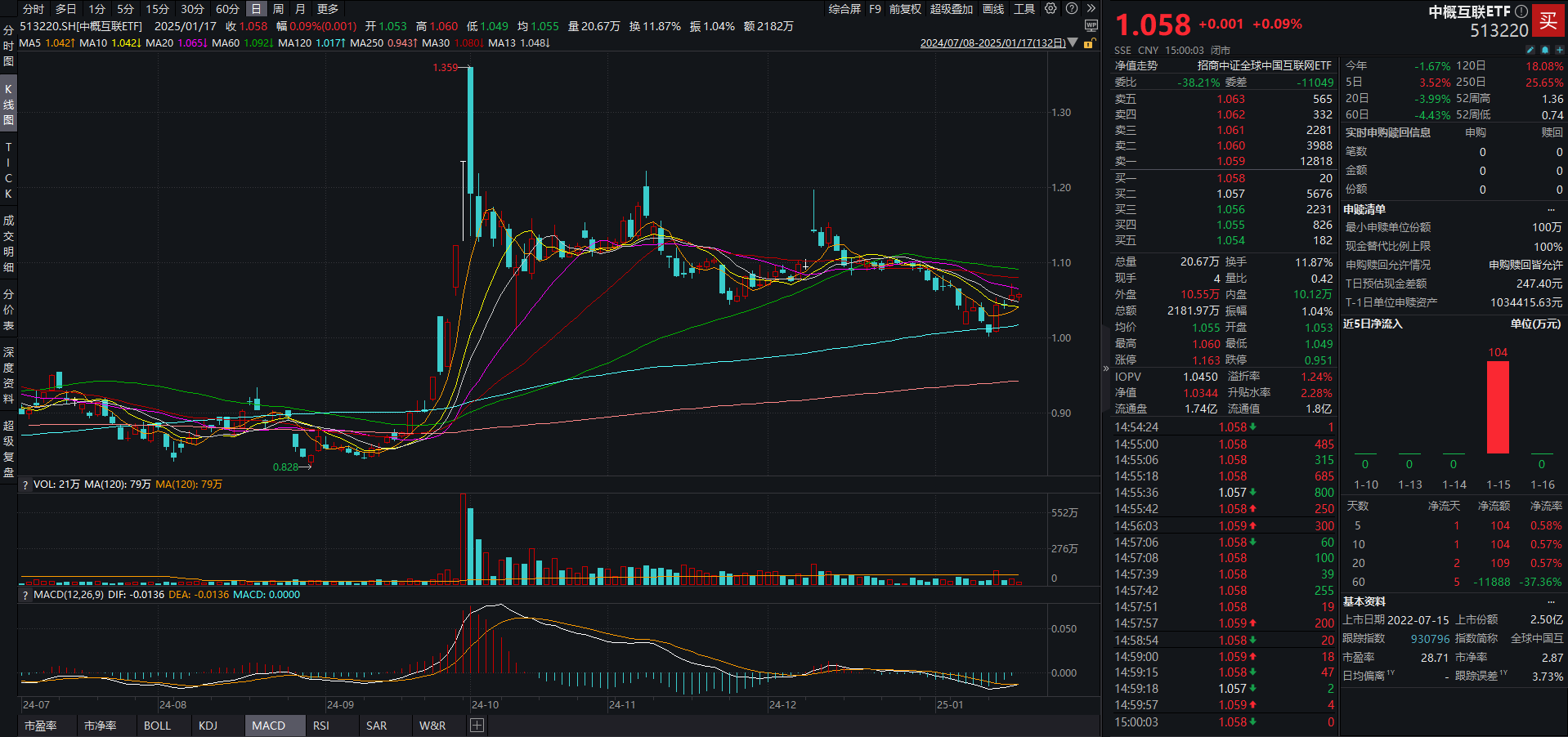
Task: Click the help question mark in top toolbar
Action: tap(1071, 9)
